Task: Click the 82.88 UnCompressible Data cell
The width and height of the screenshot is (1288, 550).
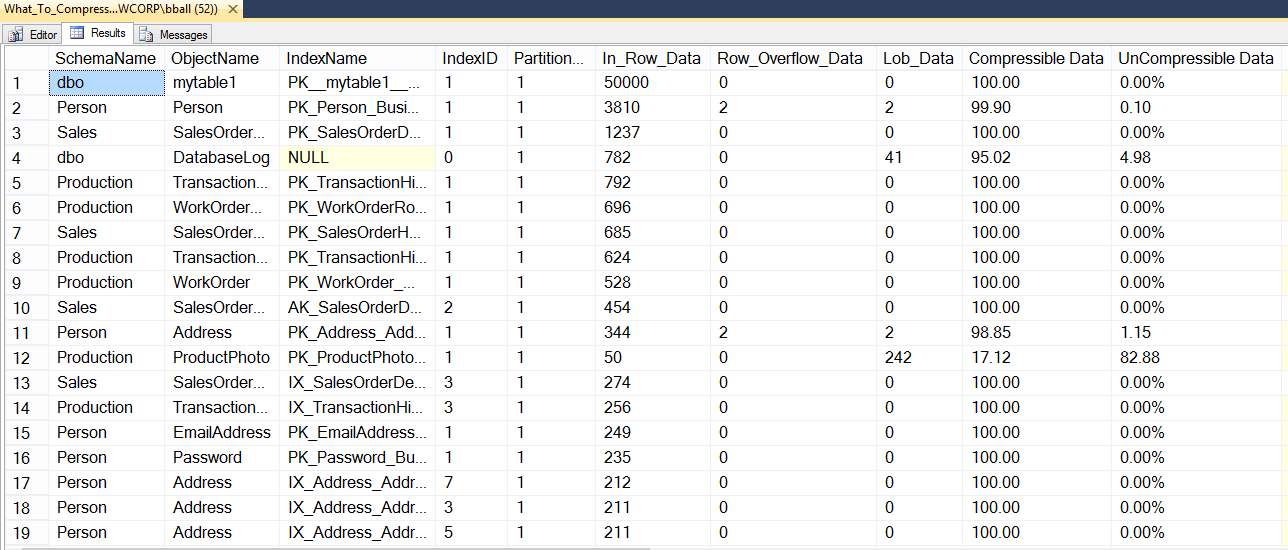Action: pyautogui.click(x=1140, y=358)
